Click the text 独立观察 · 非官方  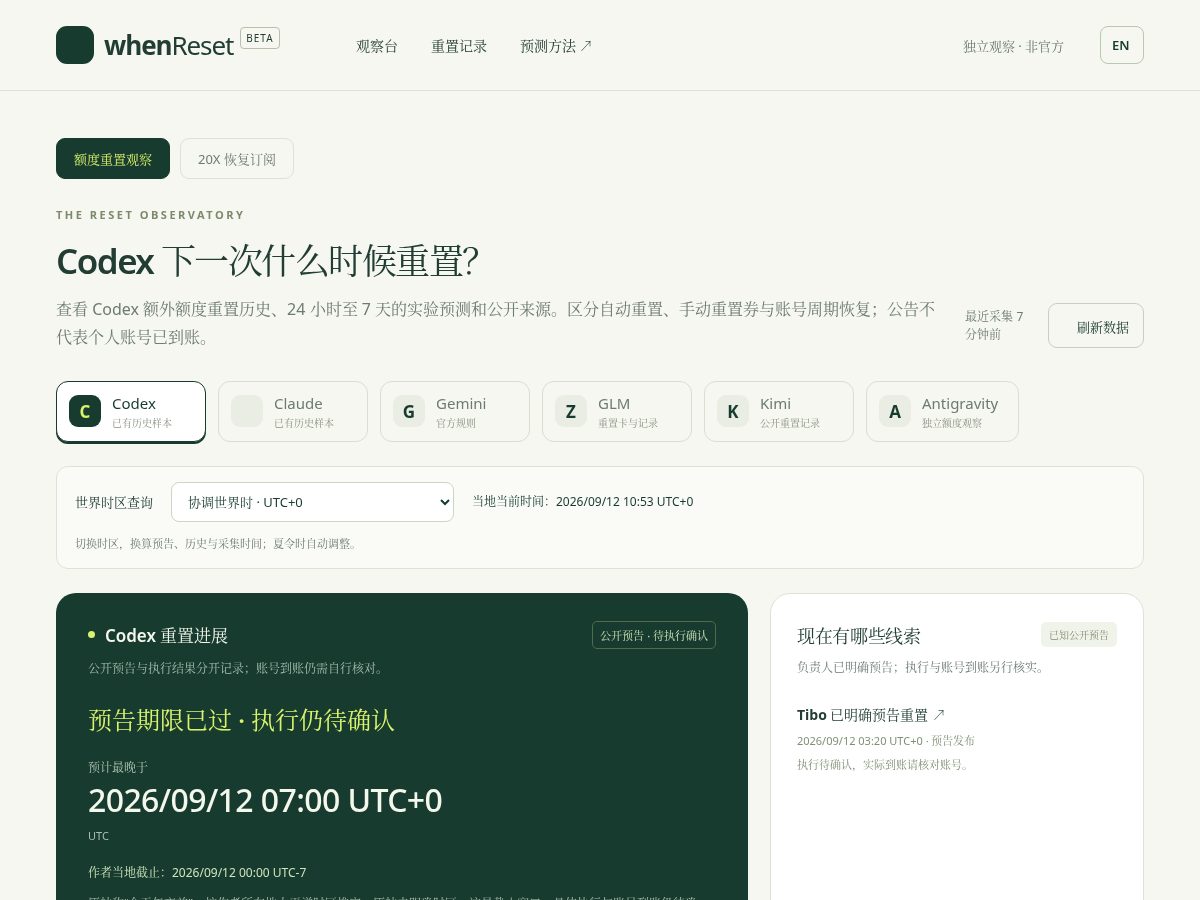[x=1013, y=46]
